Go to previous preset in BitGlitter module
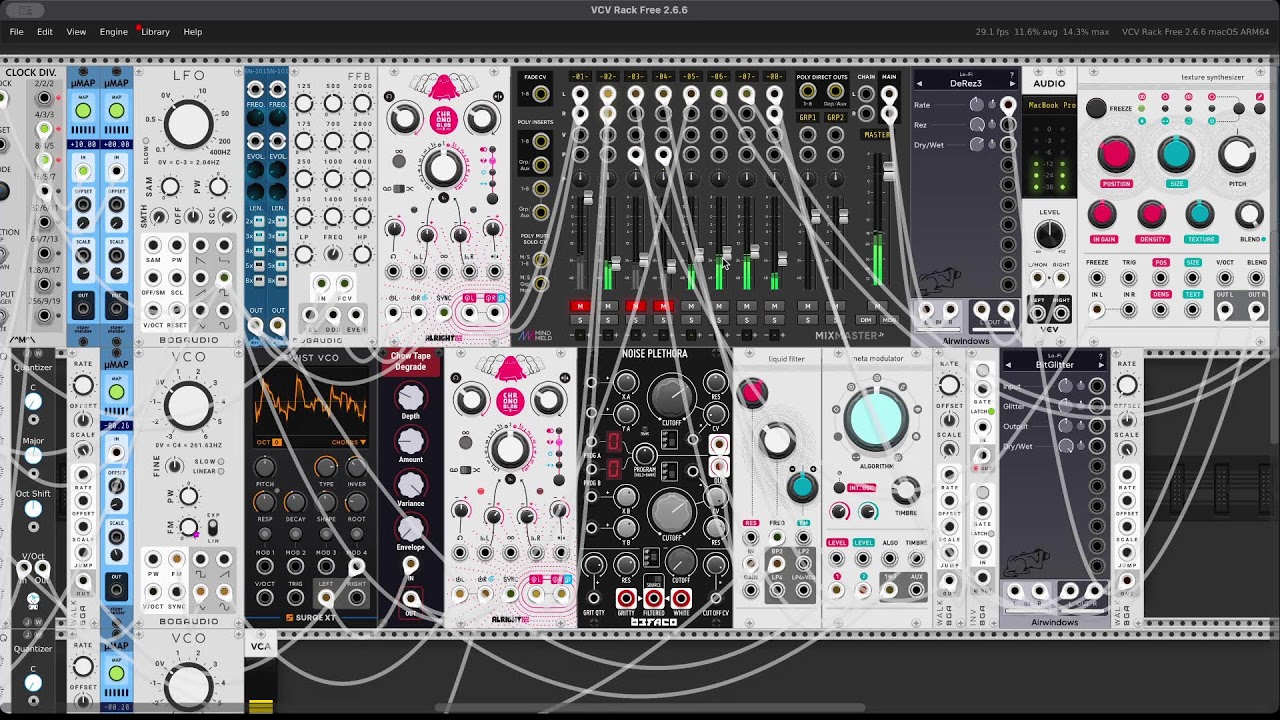 [1007, 365]
